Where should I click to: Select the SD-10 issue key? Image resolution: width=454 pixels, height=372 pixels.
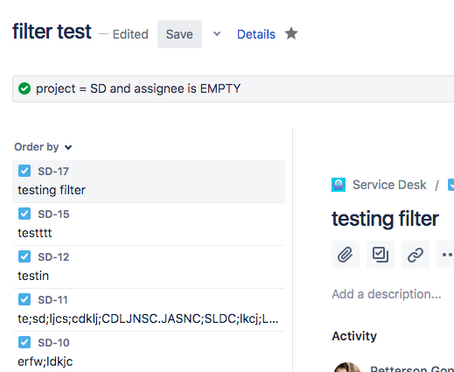point(53,343)
